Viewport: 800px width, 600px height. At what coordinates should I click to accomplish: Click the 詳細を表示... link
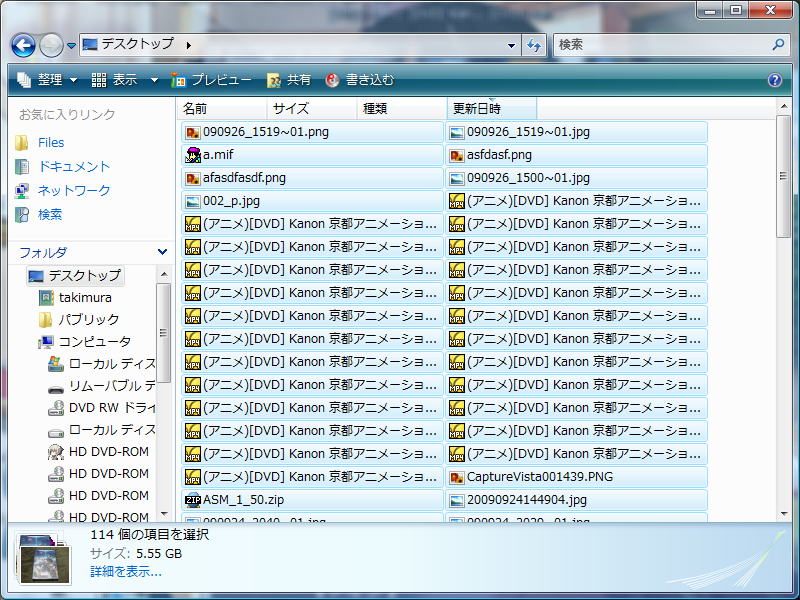(x=126, y=572)
